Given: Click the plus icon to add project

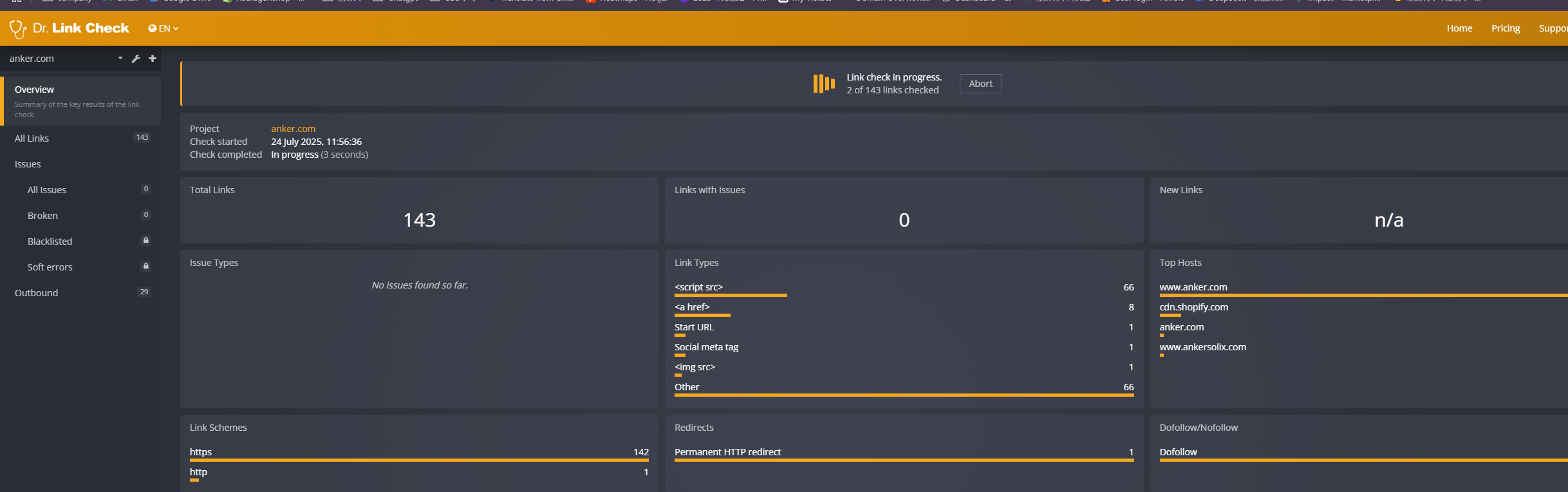Looking at the screenshot, I should pyautogui.click(x=153, y=59).
